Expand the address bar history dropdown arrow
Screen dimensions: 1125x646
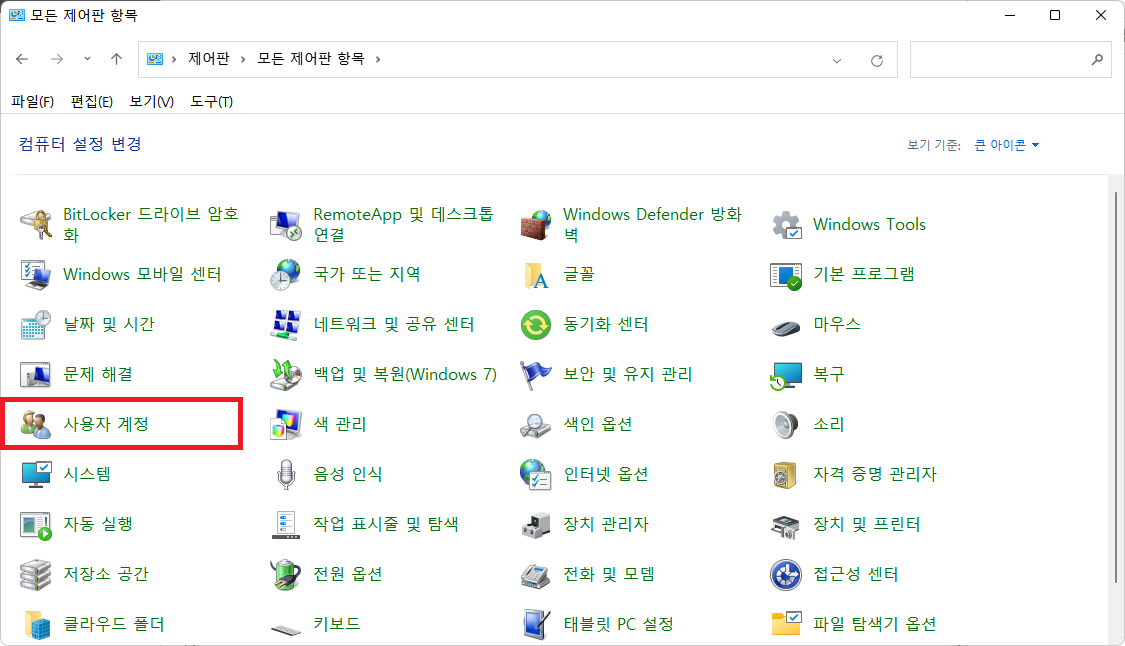(x=837, y=60)
